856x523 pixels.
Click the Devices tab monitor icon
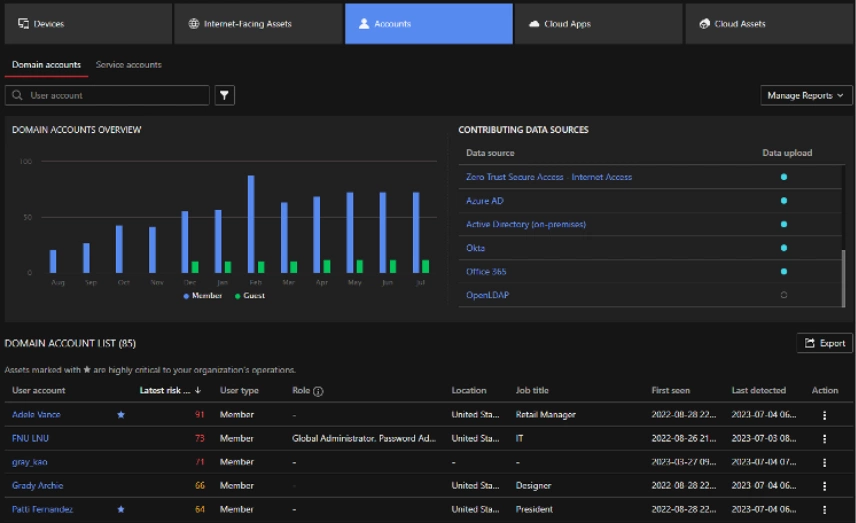23,23
